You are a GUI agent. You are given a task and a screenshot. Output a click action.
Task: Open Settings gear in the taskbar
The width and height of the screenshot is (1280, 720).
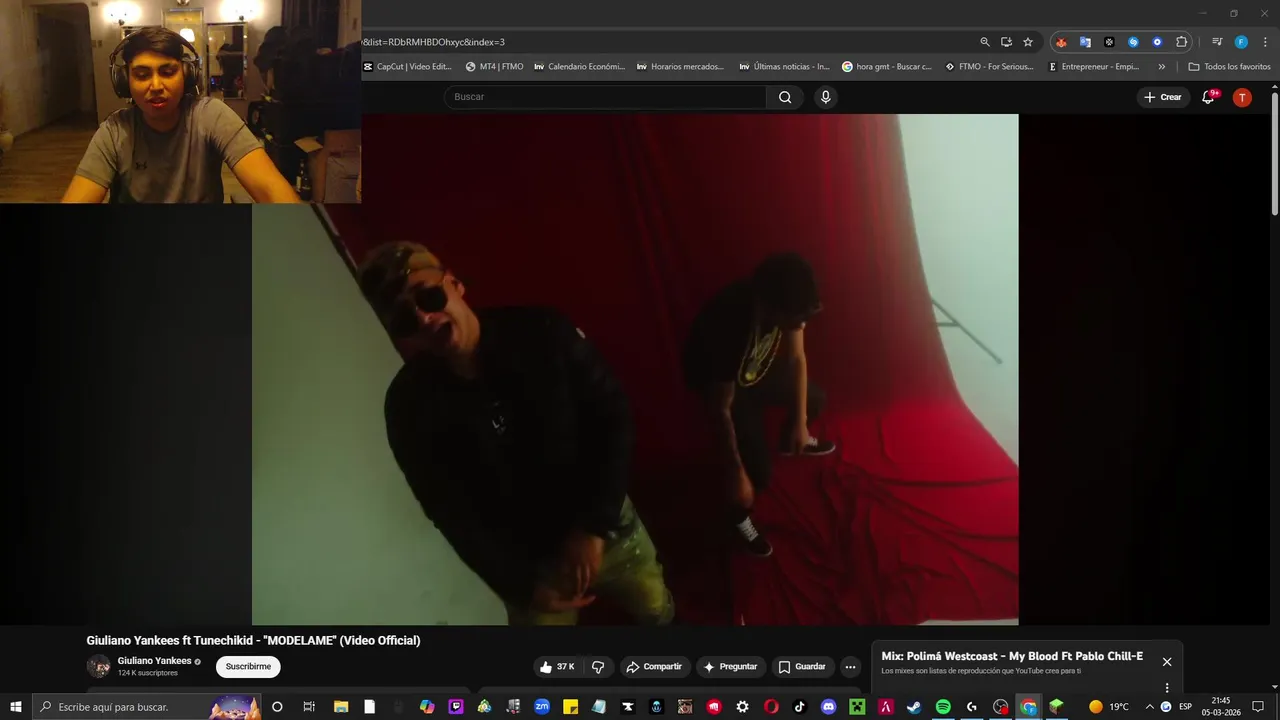[x=742, y=707]
